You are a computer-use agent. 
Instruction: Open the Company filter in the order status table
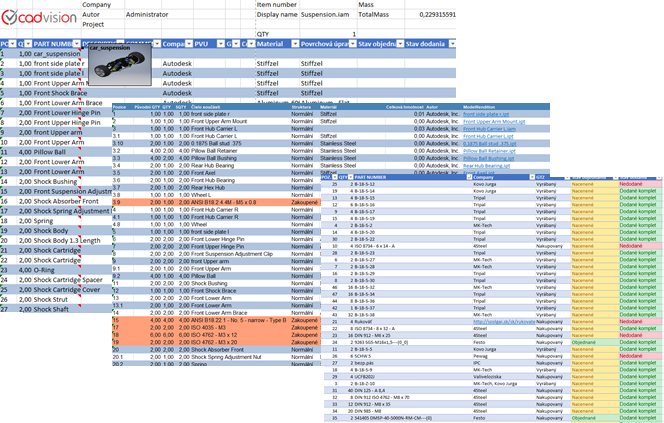coord(532,177)
